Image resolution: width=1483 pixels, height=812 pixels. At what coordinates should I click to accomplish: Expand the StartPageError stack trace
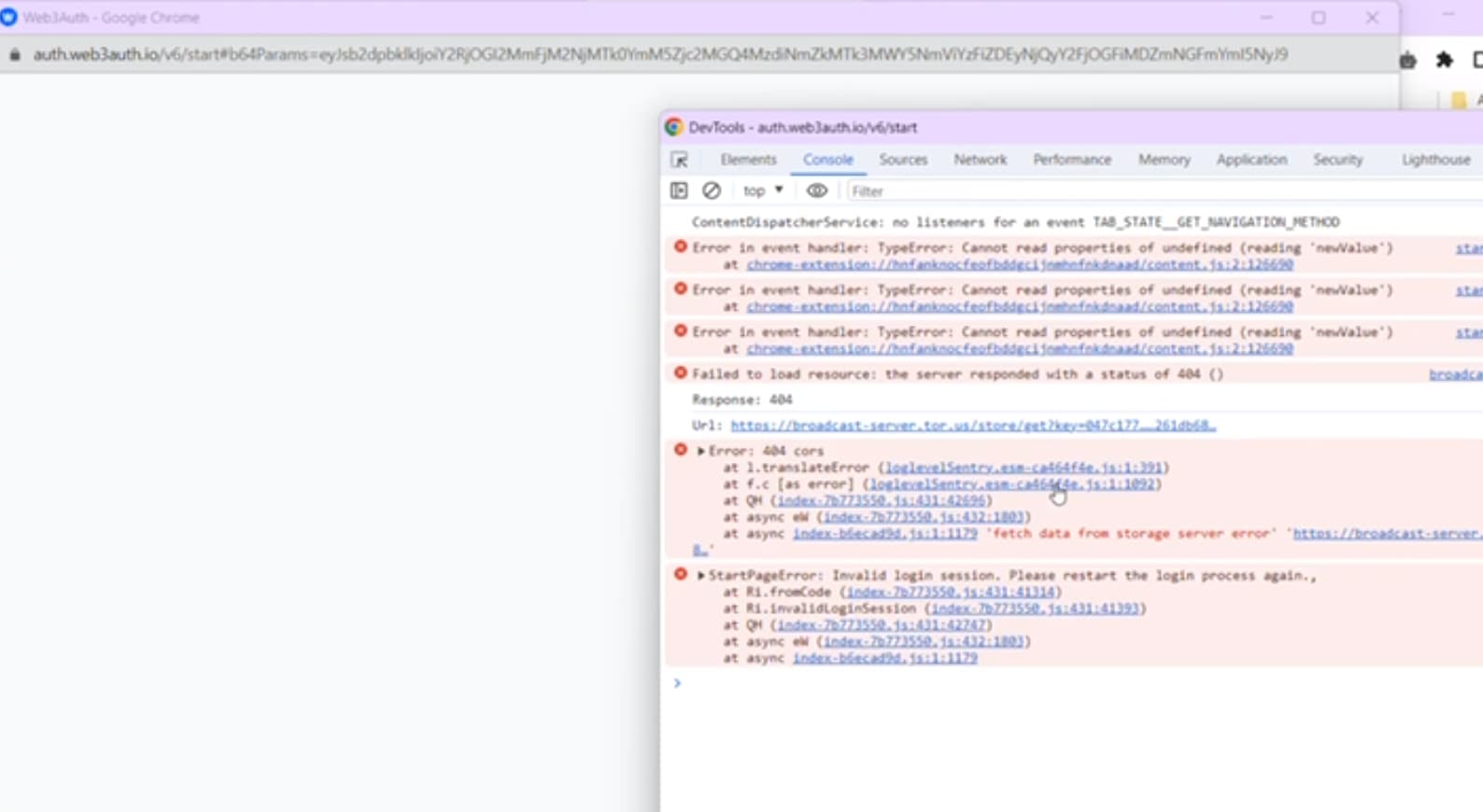click(700, 576)
